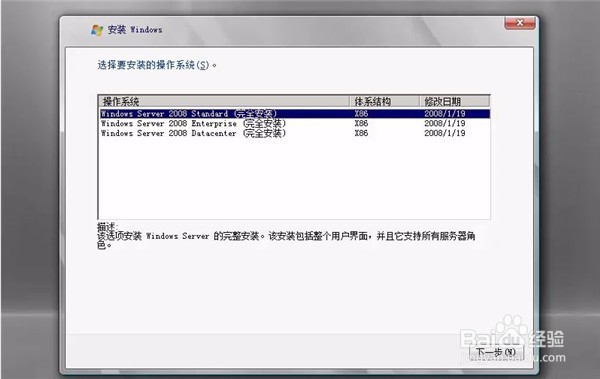Close the 安装 Windows dialog

click(x=520, y=23)
